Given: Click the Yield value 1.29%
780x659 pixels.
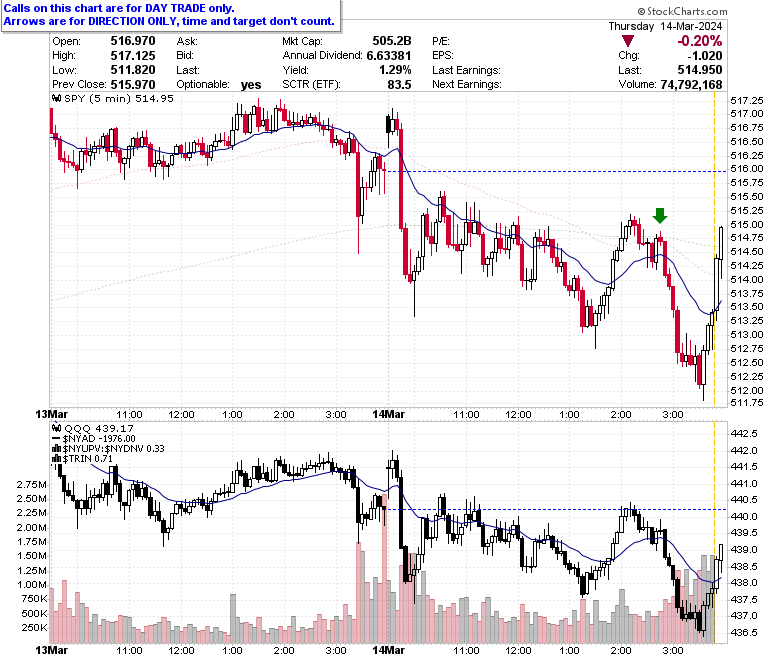Looking at the screenshot, I should 395,70.
